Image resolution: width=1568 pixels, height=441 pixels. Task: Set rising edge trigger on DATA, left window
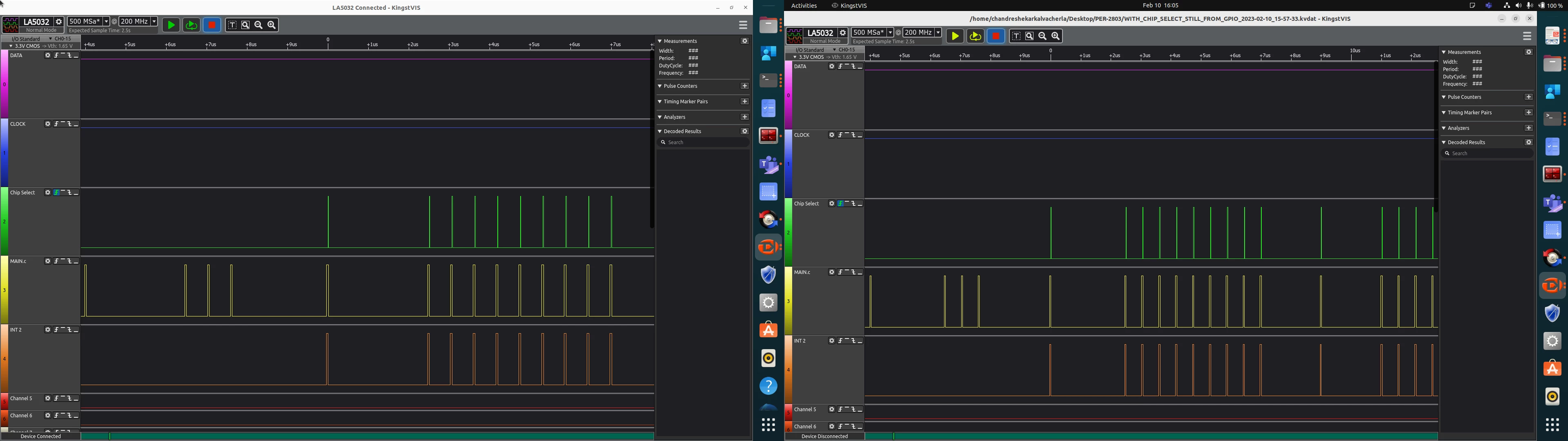point(57,56)
